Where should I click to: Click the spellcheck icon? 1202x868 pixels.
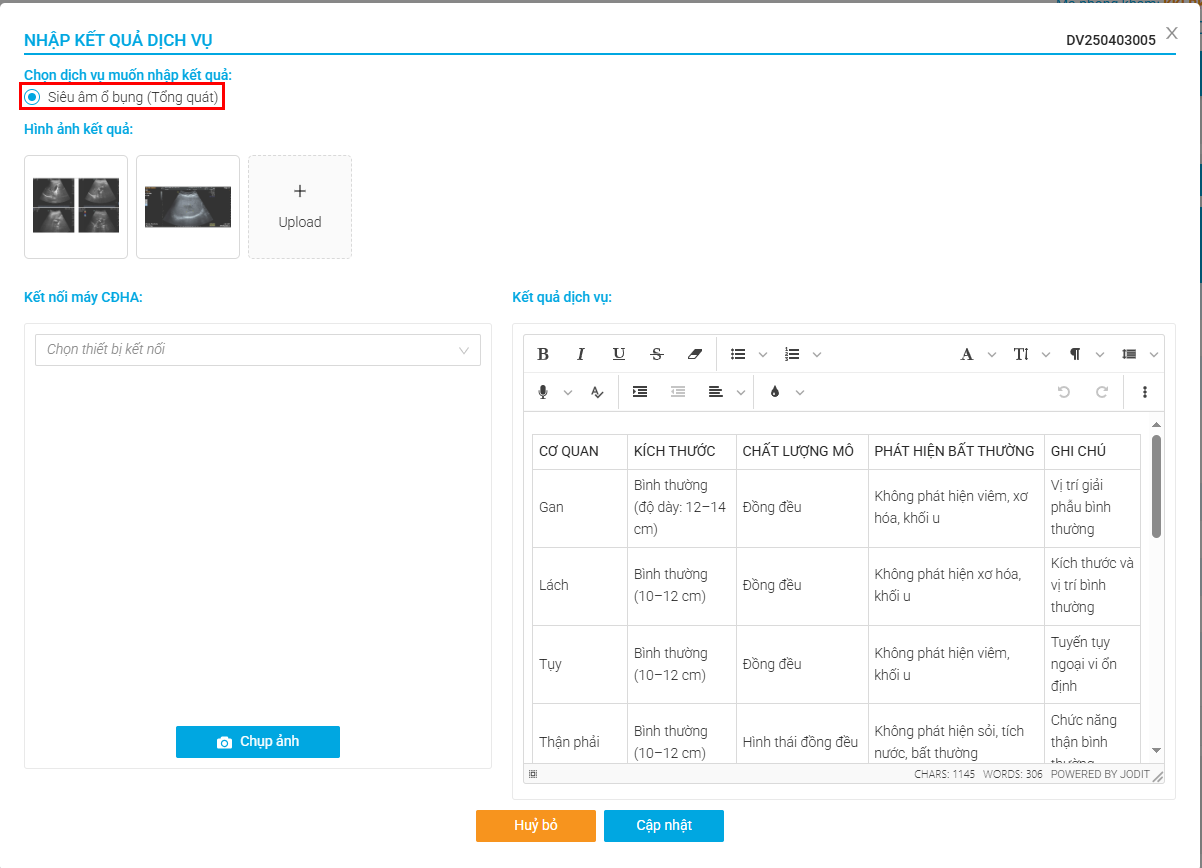pos(597,392)
